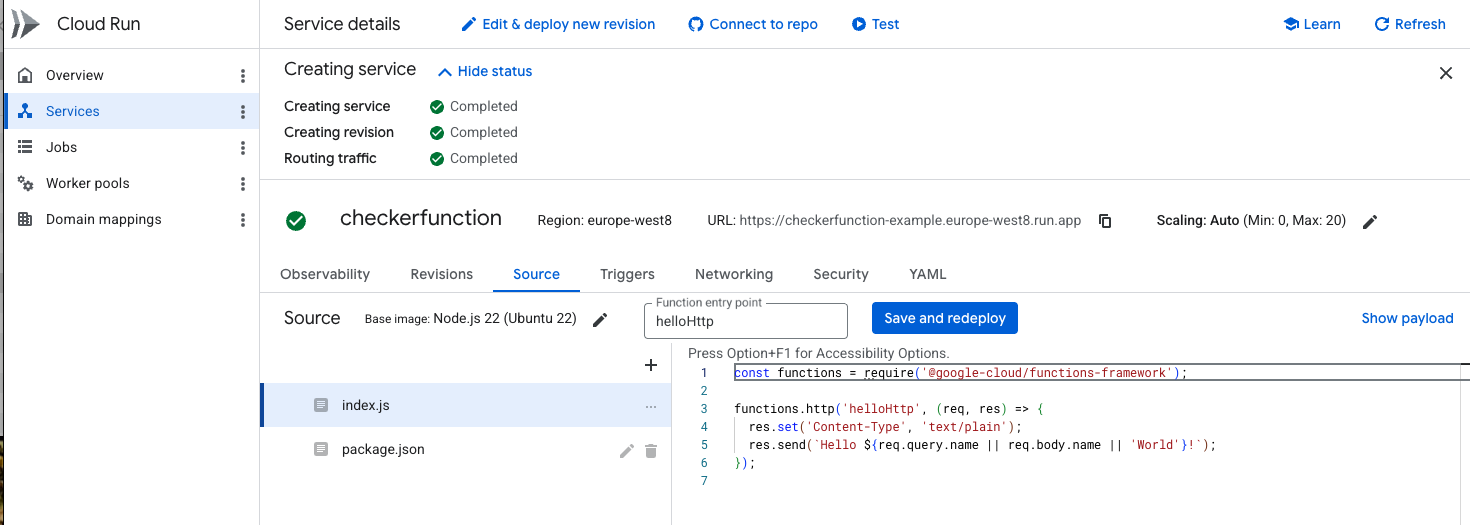Open Domain mappings in the sidebar

(x=103, y=219)
